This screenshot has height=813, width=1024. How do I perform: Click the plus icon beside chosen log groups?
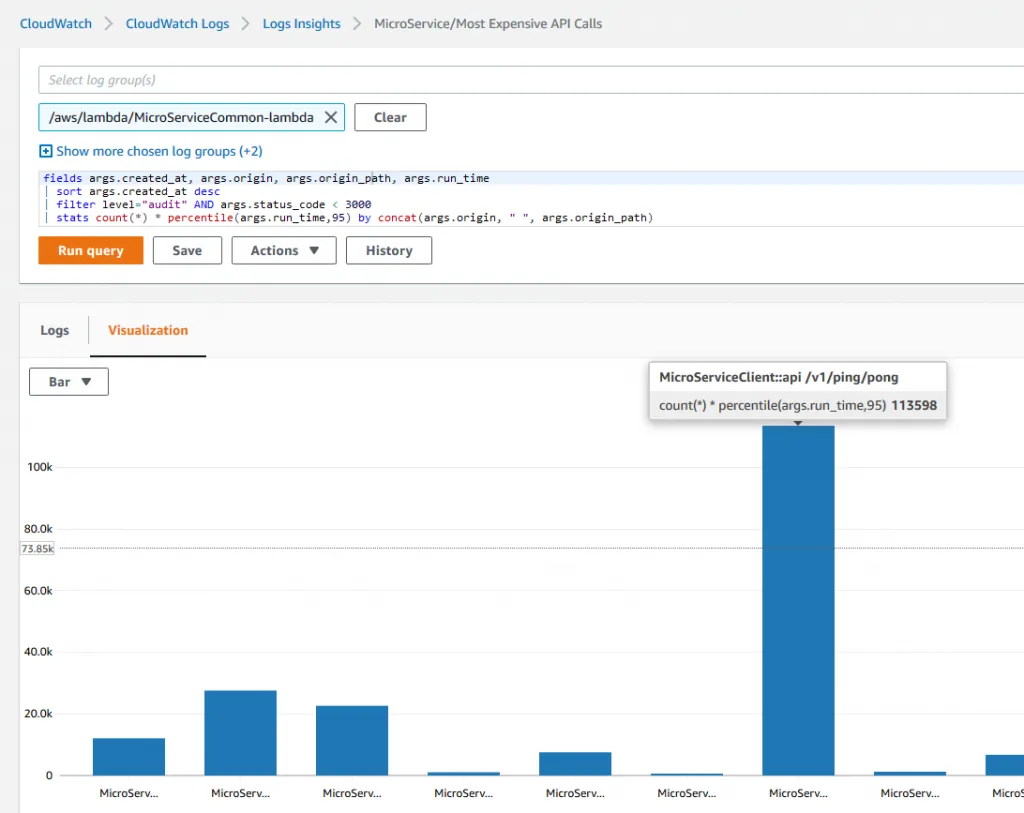[x=45, y=151]
